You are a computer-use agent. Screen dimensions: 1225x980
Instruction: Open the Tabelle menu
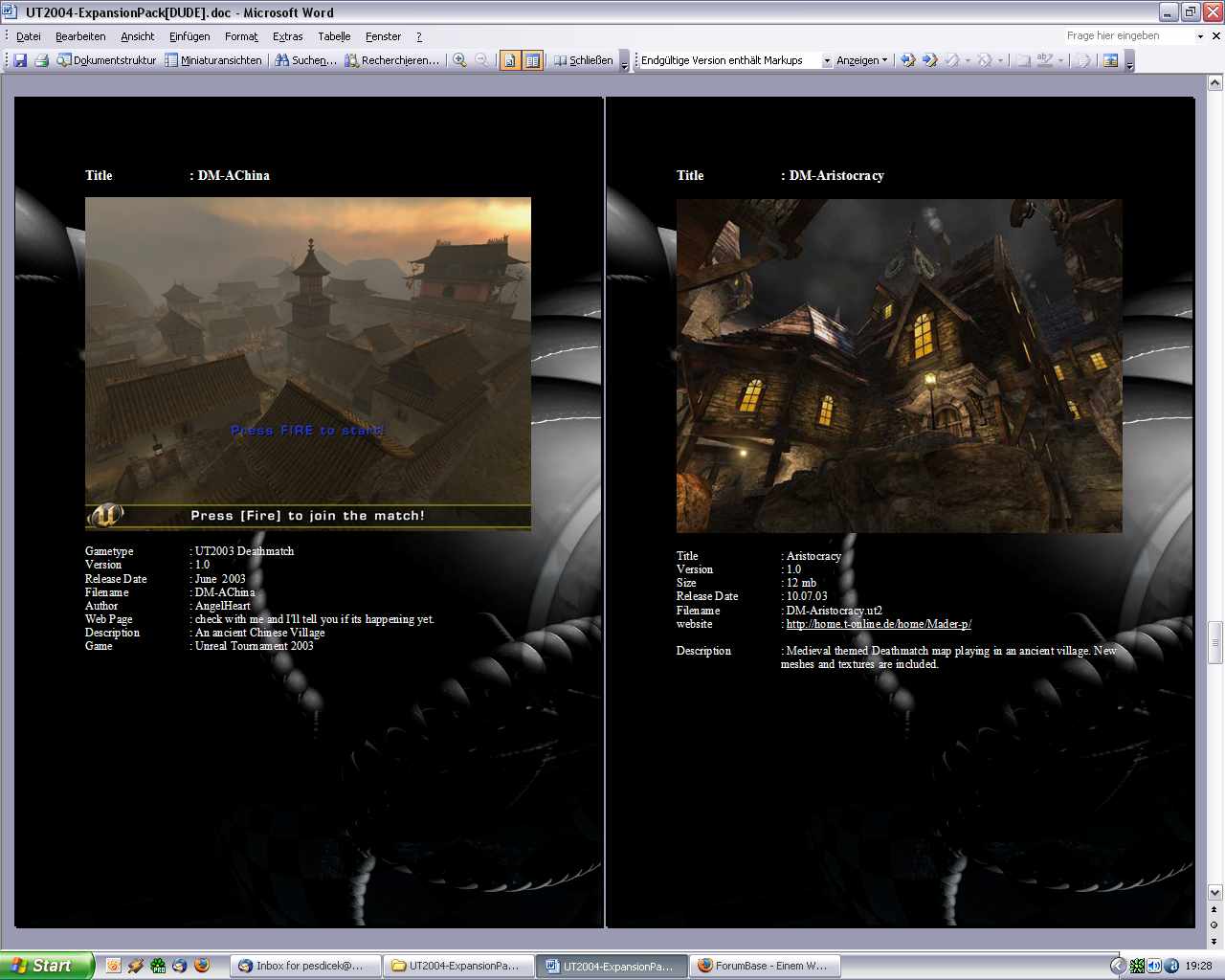[x=334, y=36]
